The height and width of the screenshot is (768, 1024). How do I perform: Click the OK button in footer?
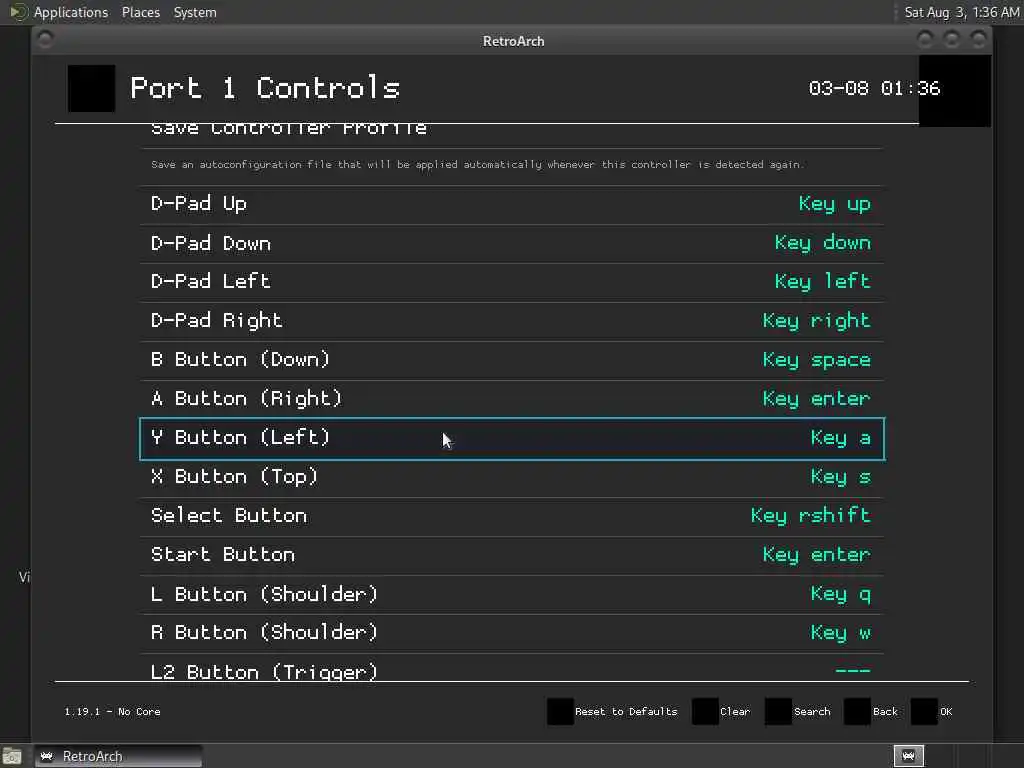[x=932, y=711]
